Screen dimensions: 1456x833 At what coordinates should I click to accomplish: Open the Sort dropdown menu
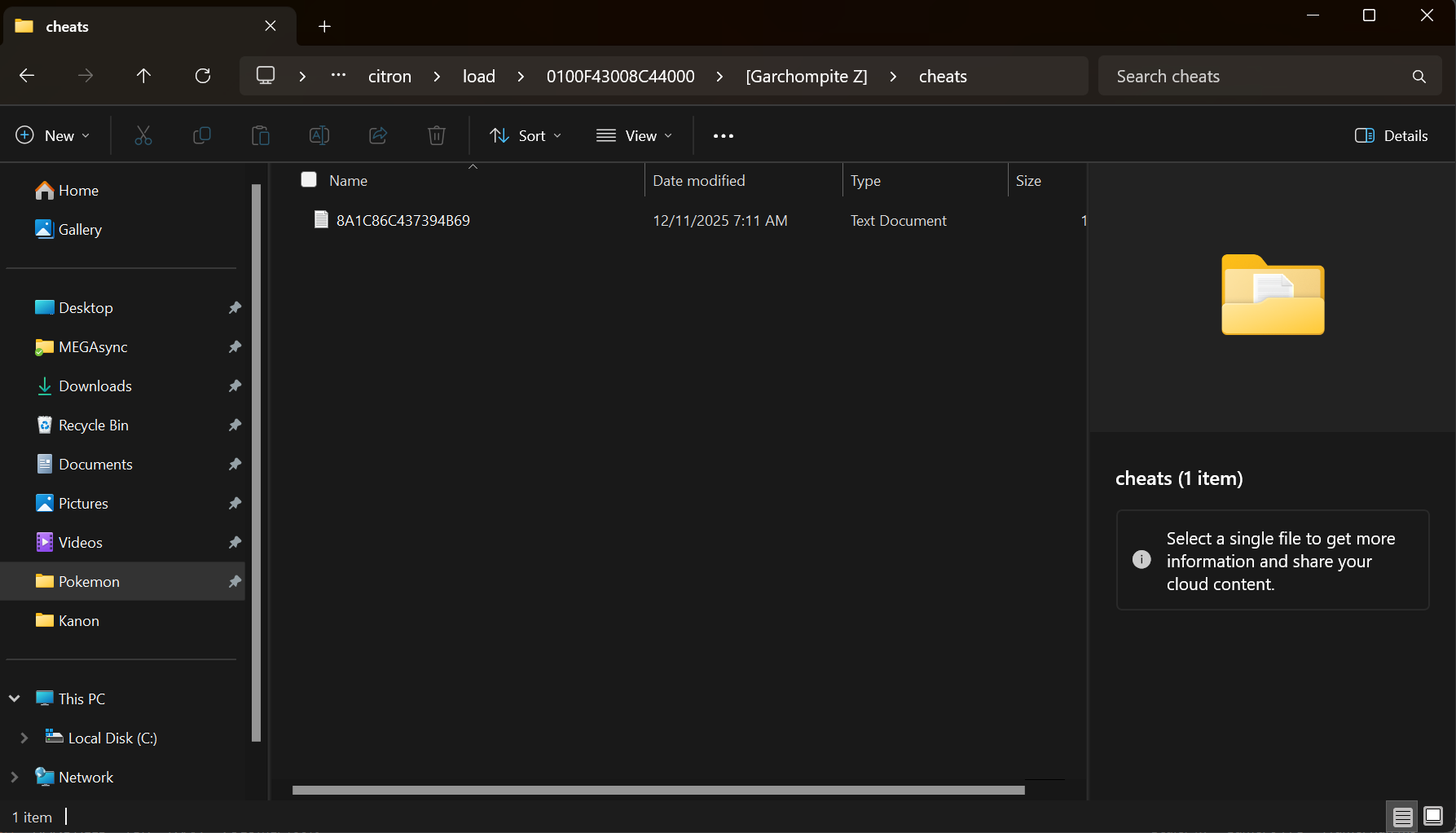tap(526, 135)
